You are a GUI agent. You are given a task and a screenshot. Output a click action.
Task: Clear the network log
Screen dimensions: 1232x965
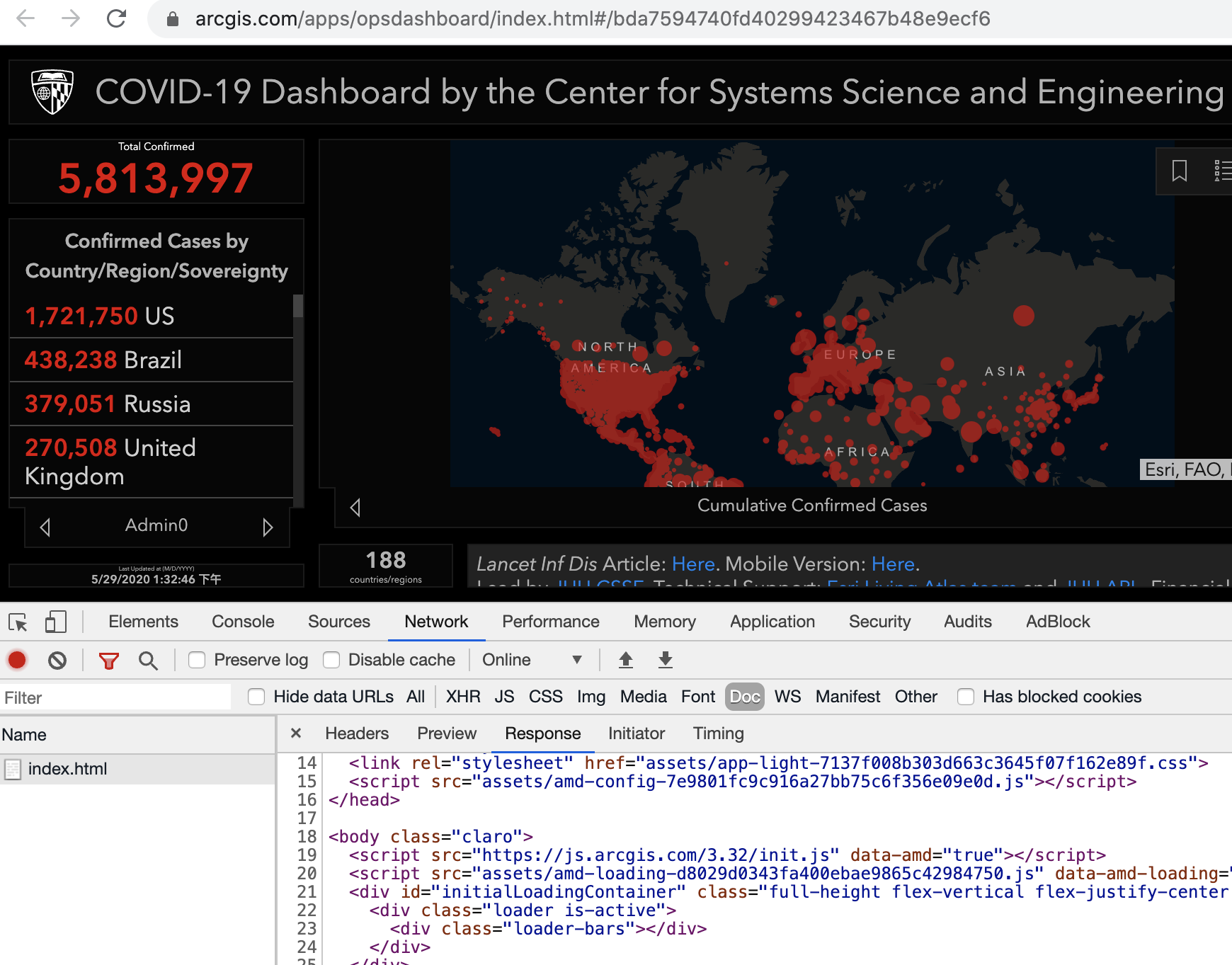tap(57, 661)
